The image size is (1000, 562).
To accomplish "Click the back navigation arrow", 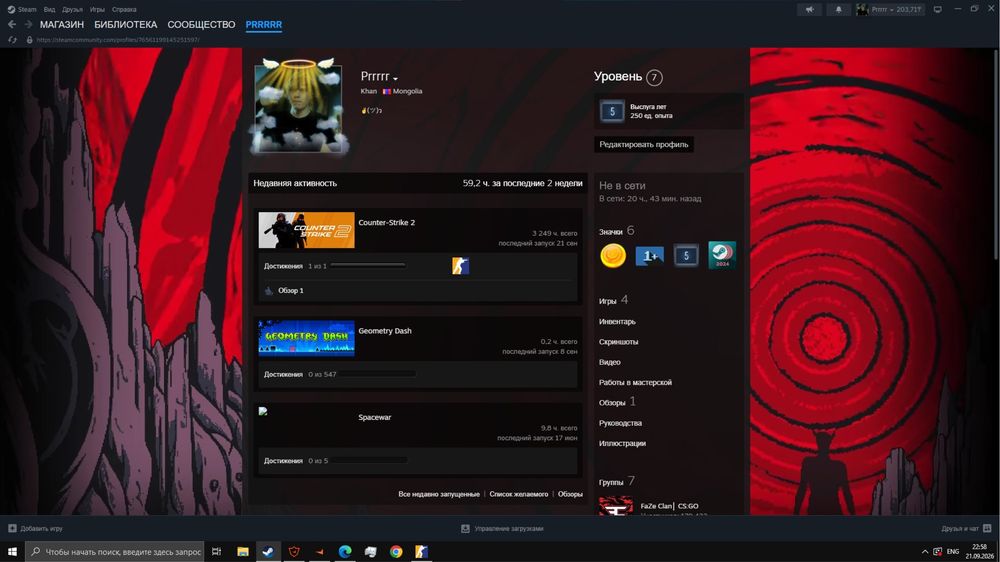I will (12, 24).
